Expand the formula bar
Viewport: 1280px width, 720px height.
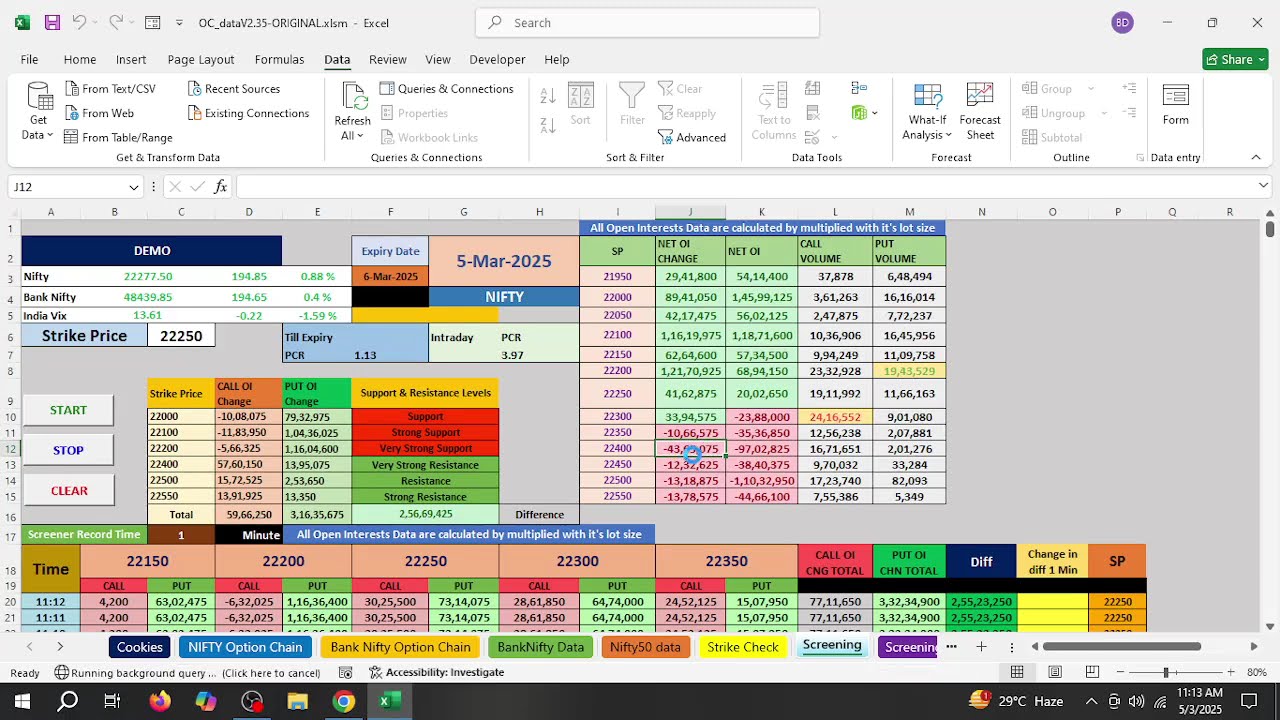tap(1264, 186)
